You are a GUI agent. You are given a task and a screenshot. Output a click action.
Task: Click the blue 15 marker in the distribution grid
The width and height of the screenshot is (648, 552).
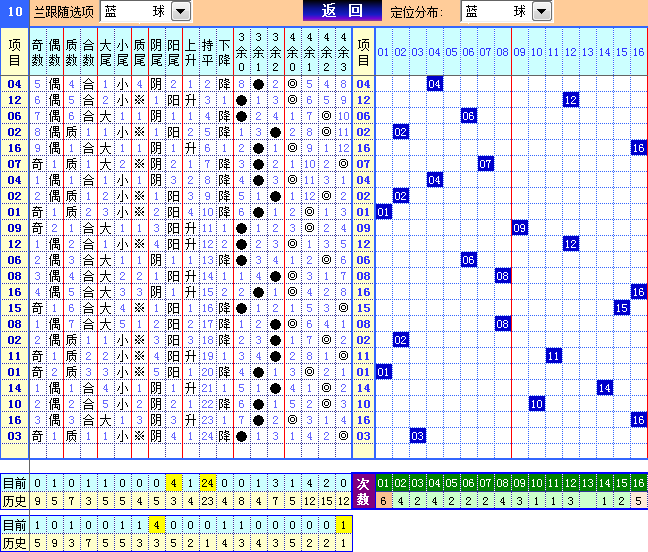[x=622, y=308]
